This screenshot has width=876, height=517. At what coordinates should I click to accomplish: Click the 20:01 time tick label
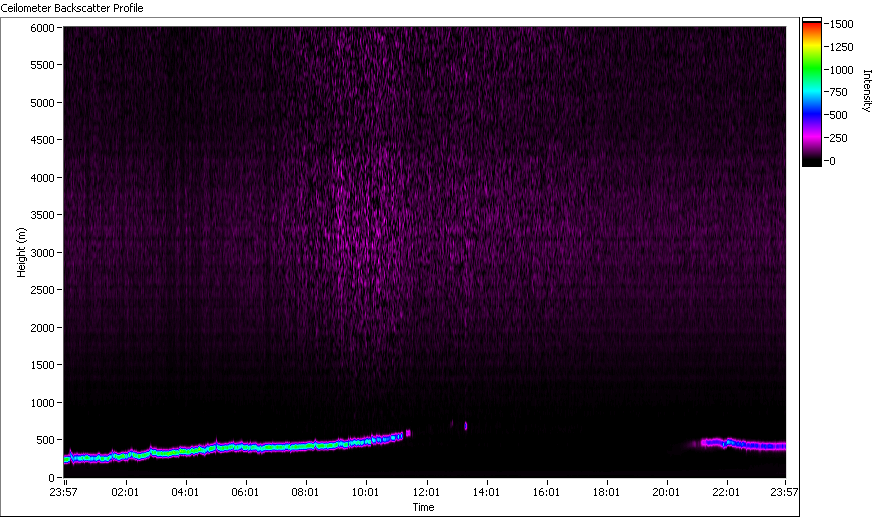[666, 492]
